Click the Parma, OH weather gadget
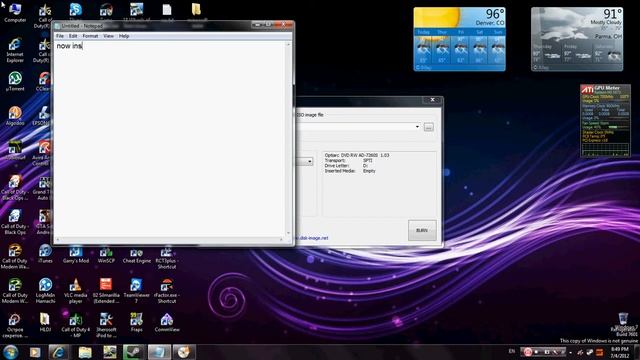This screenshot has height=360, width=640. click(577, 39)
